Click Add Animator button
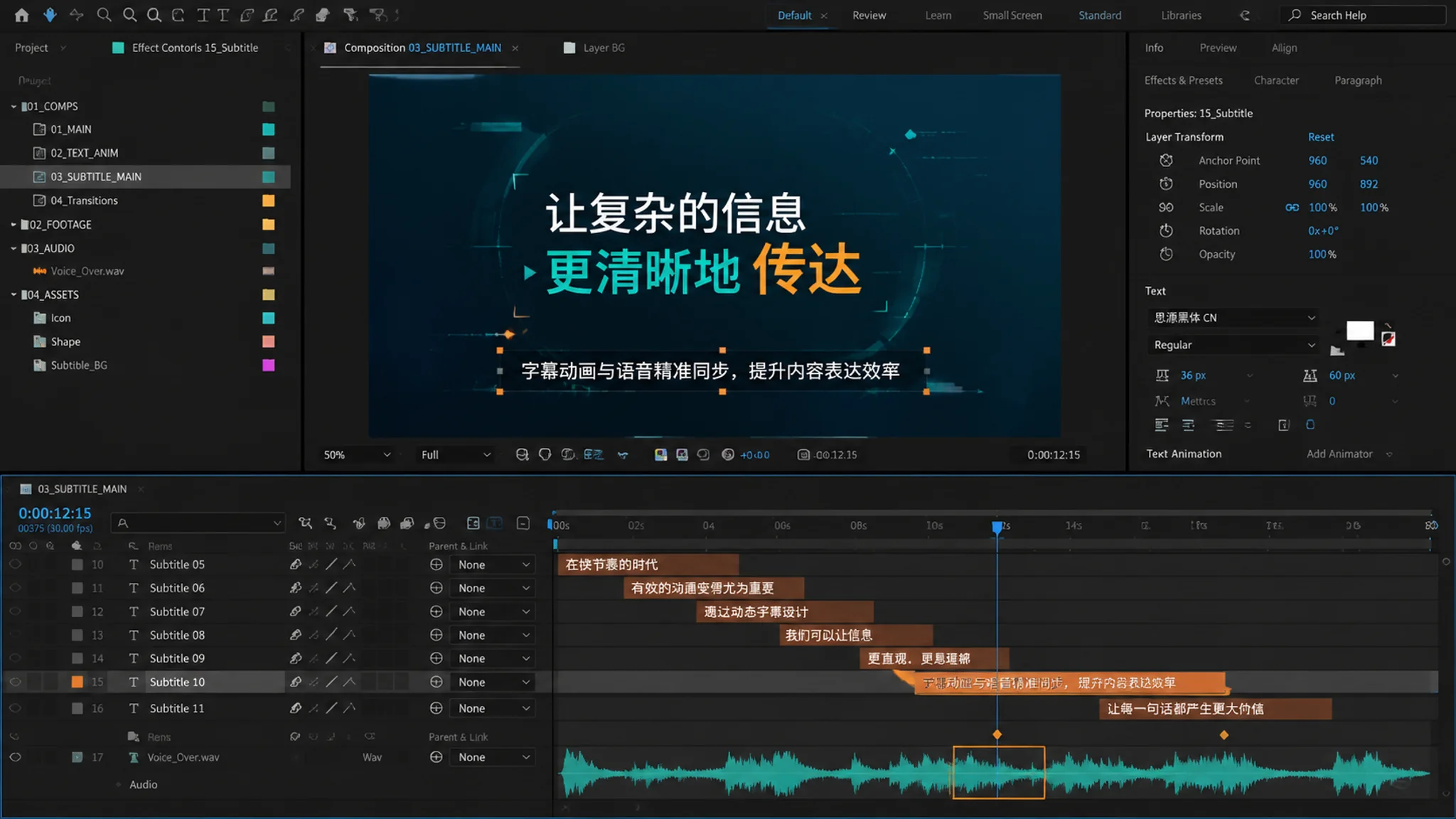Screen dimensions: 1456x819 pos(1339,454)
